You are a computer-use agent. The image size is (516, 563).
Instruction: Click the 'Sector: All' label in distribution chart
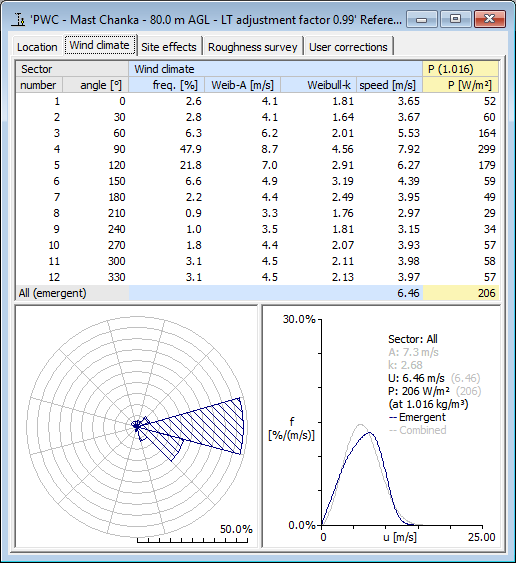point(413,339)
